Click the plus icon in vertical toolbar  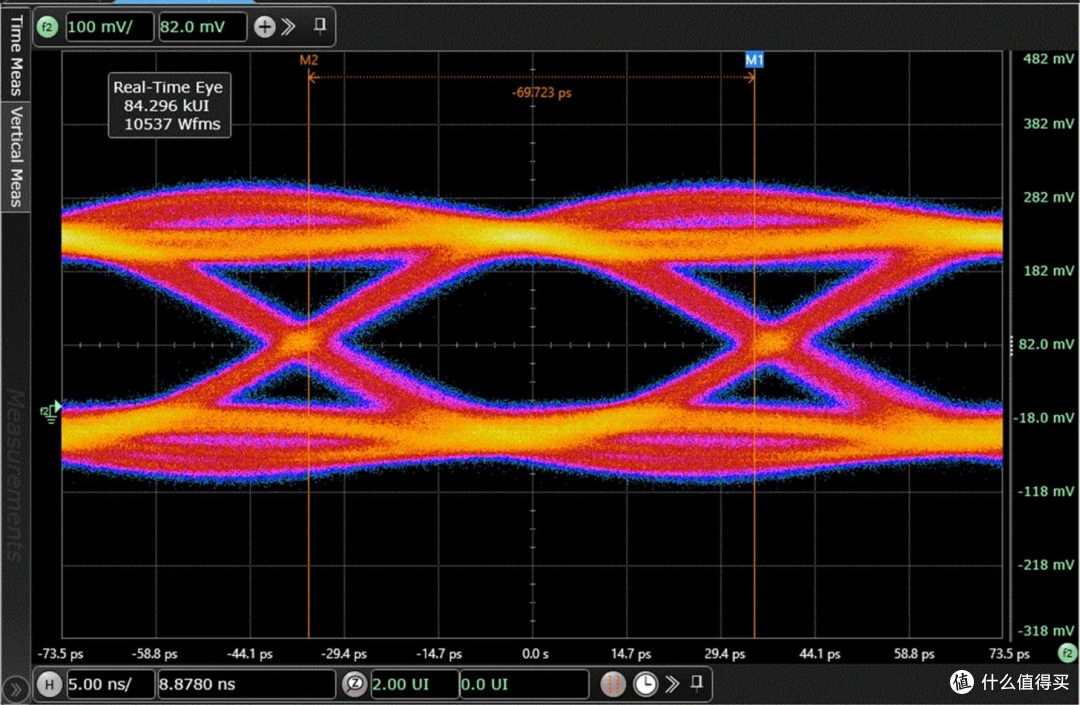(264, 27)
